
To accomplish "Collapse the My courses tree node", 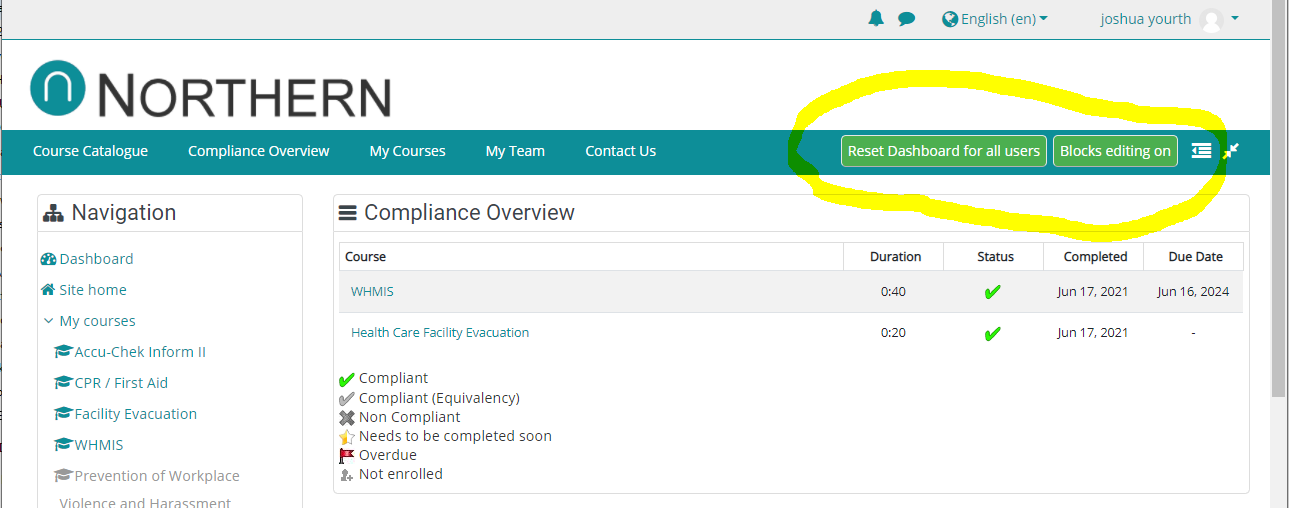I will pyautogui.click(x=48, y=321).
